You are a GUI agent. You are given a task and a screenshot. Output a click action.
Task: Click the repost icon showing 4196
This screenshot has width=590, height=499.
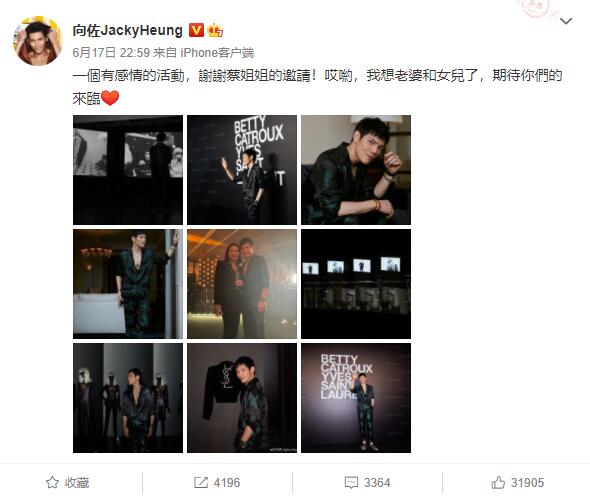tap(201, 482)
